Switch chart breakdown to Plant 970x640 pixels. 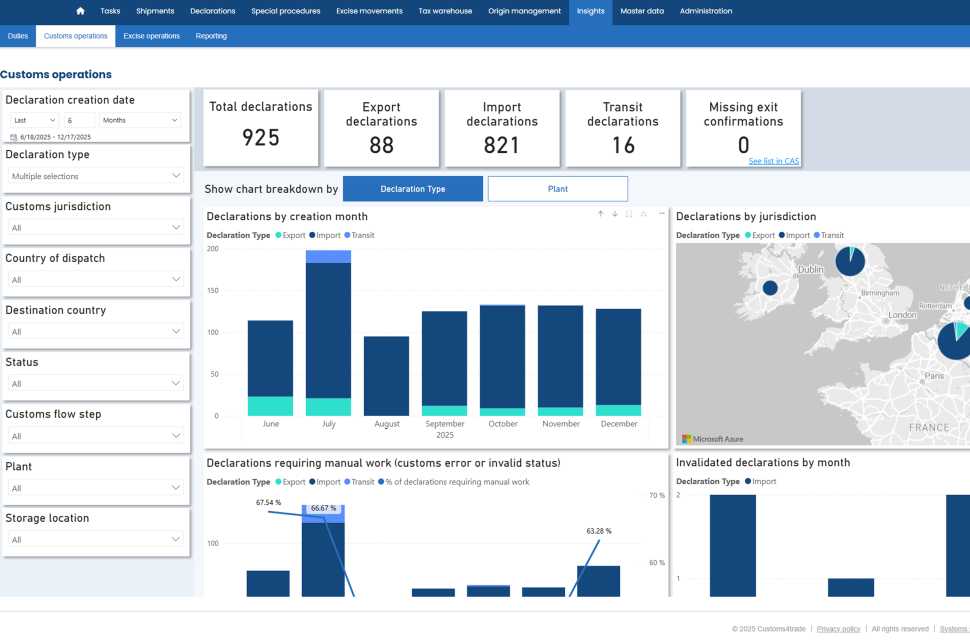557,189
